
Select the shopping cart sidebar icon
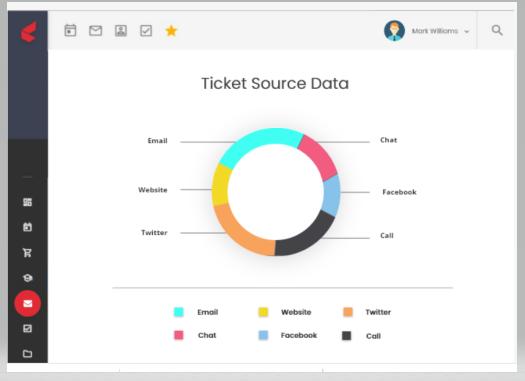coord(27,252)
